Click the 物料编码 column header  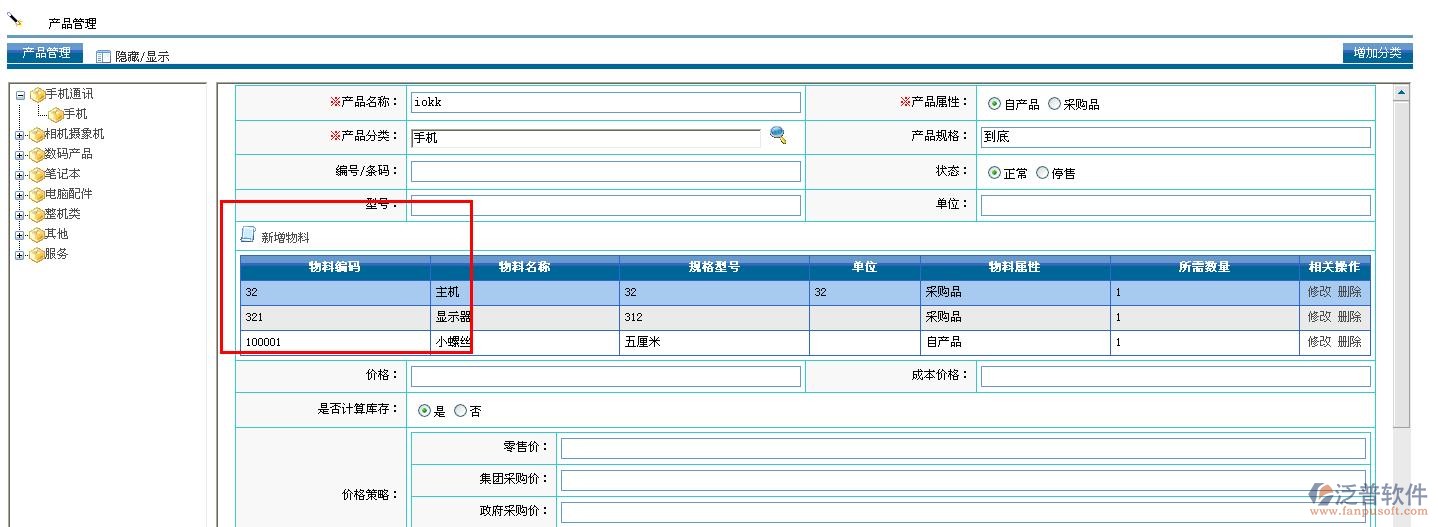point(335,267)
